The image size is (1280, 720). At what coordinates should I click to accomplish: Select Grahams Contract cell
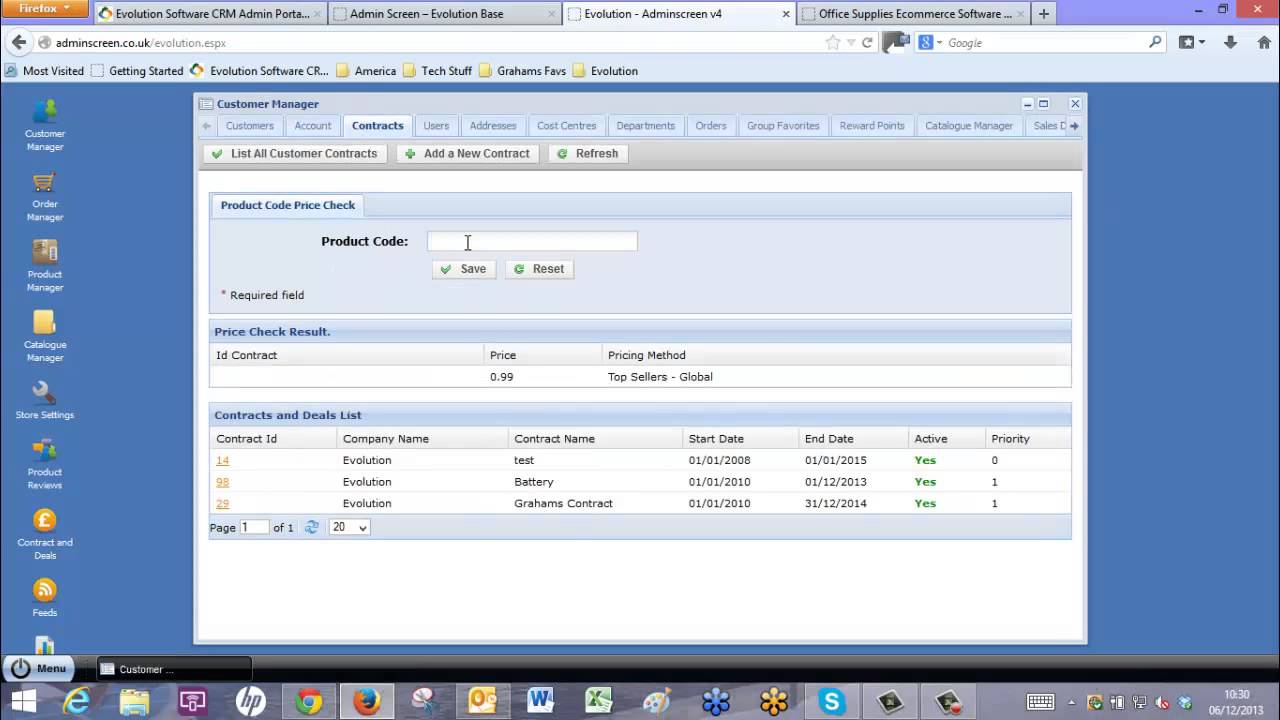pyautogui.click(x=563, y=503)
